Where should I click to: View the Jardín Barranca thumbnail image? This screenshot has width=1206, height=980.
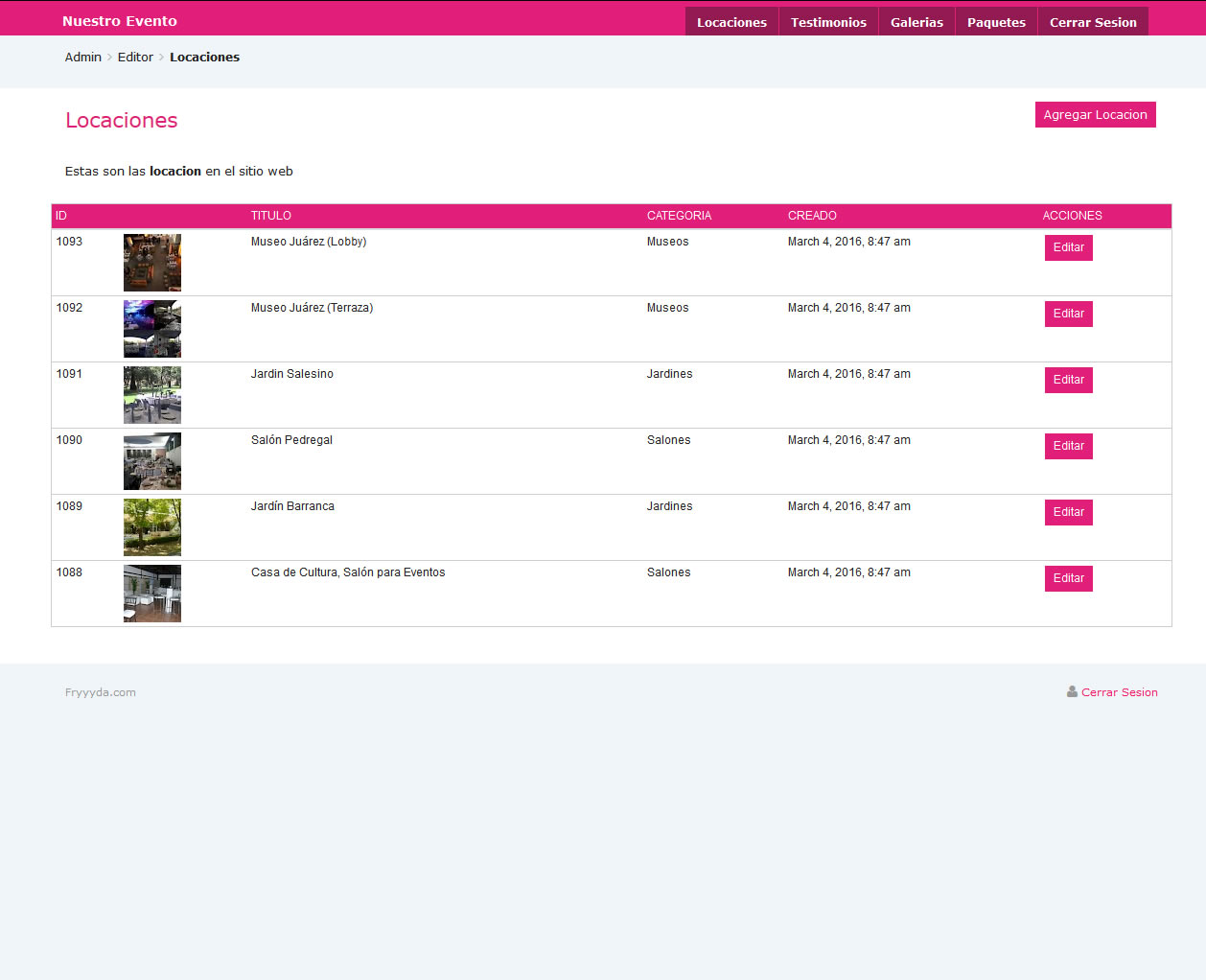(151, 527)
